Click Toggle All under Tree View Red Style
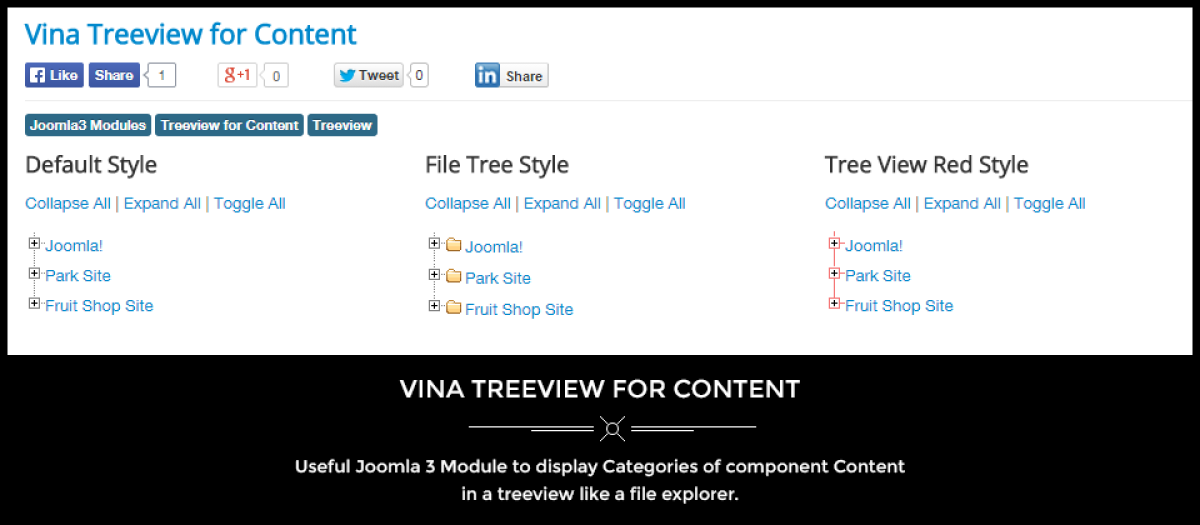Viewport: 1200px width, 525px height. (1050, 203)
